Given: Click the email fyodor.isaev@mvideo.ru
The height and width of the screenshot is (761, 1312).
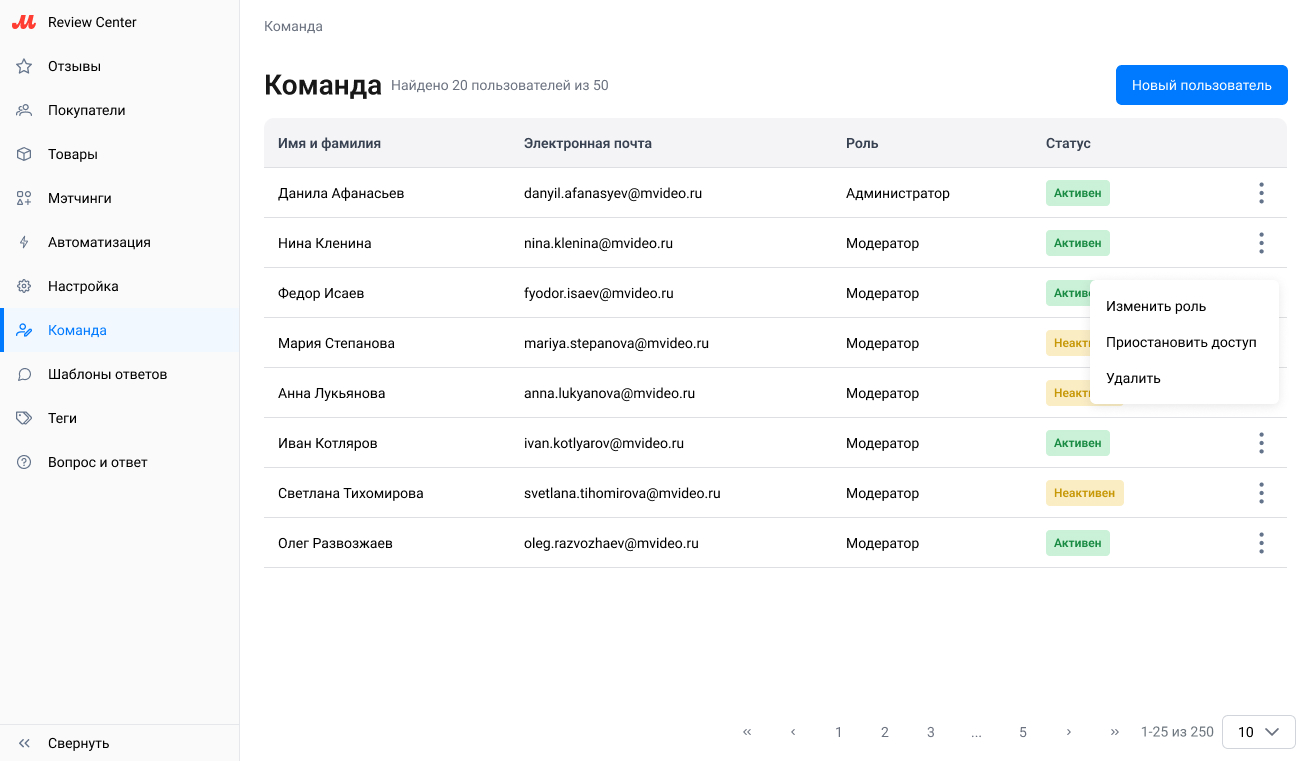Looking at the screenshot, I should pyautogui.click(x=599, y=293).
